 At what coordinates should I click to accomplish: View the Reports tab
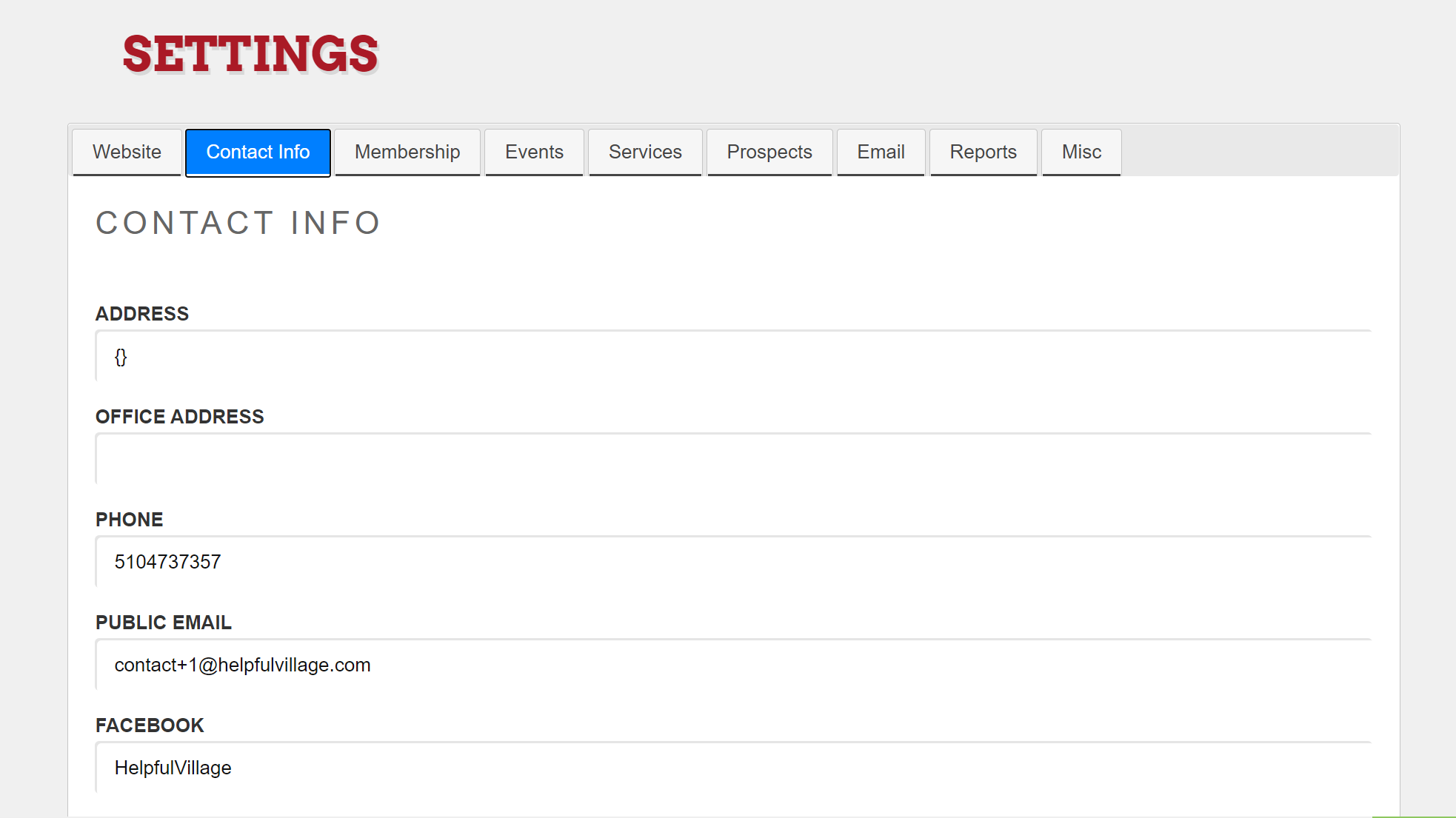[x=983, y=152]
